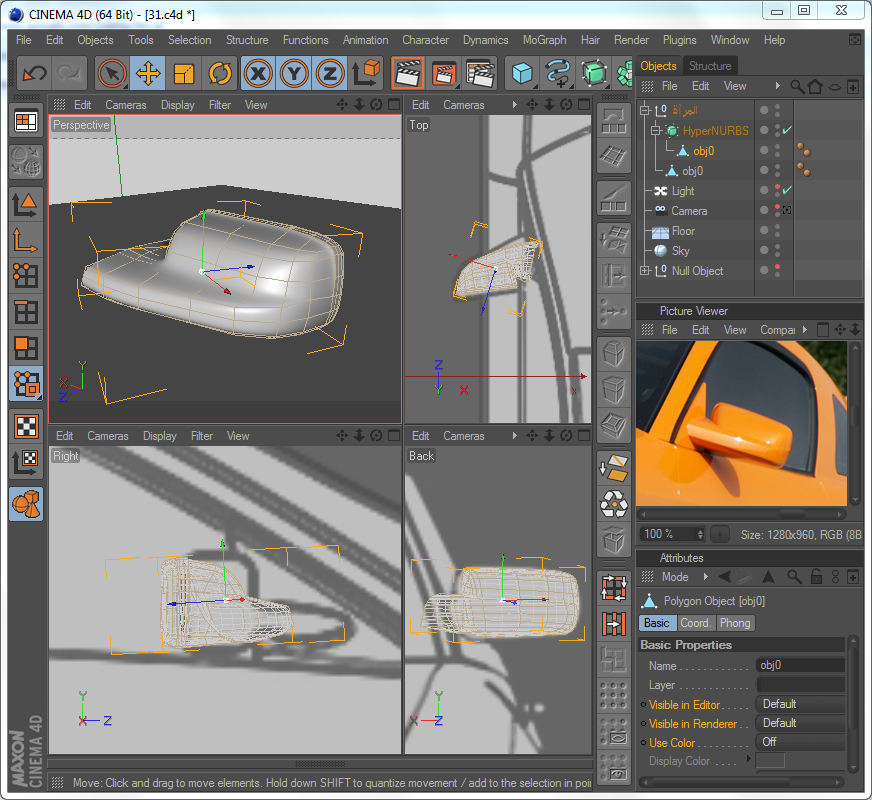Open the MoGraph menu
This screenshot has height=800, width=872.
click(x=544, y=40)
